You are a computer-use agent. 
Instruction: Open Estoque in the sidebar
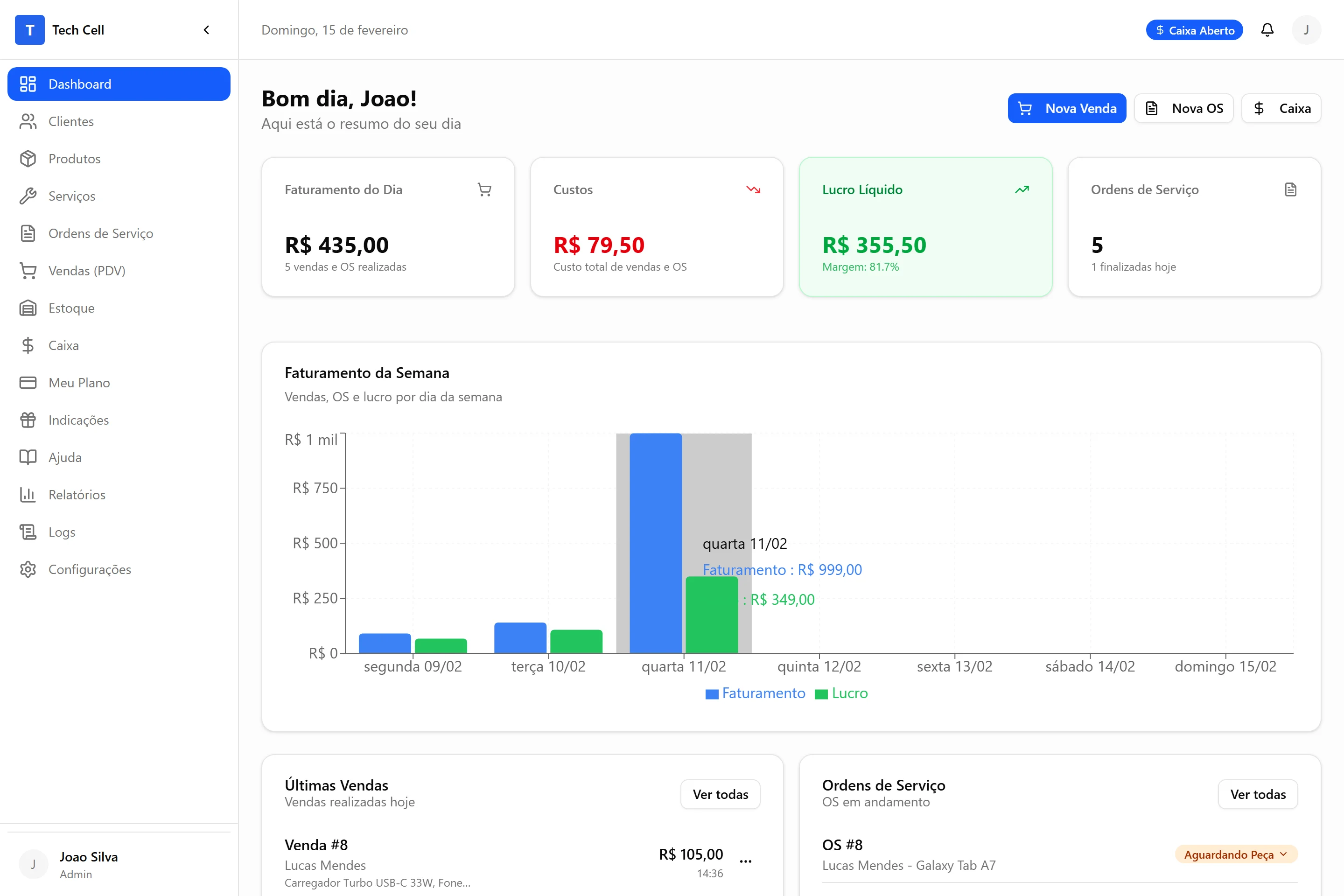pos(71,308)
